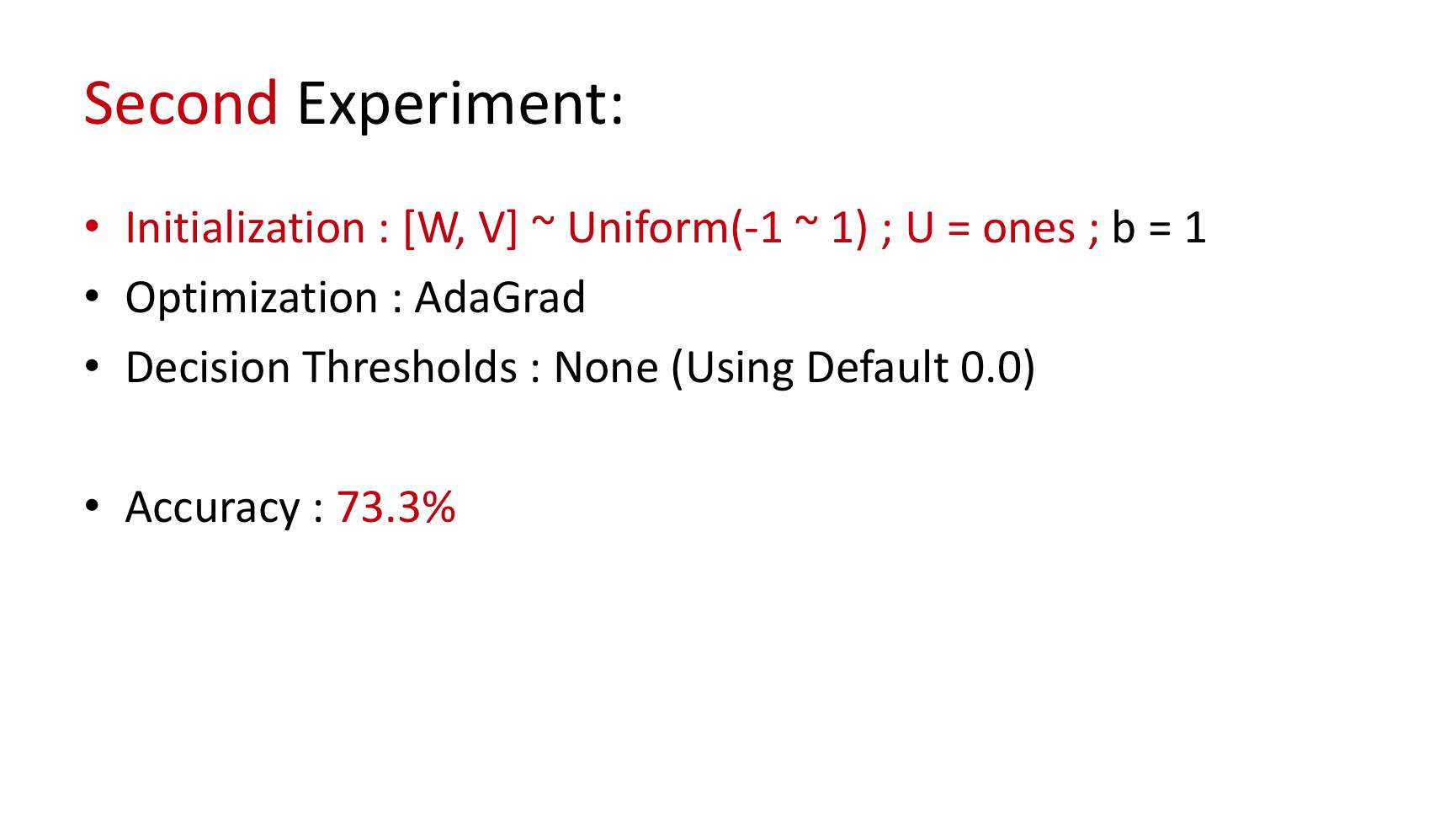Viewport: 1456px width, 819px height.
Task: Click the word "Optimization"
Action: (x=252, y=299)
